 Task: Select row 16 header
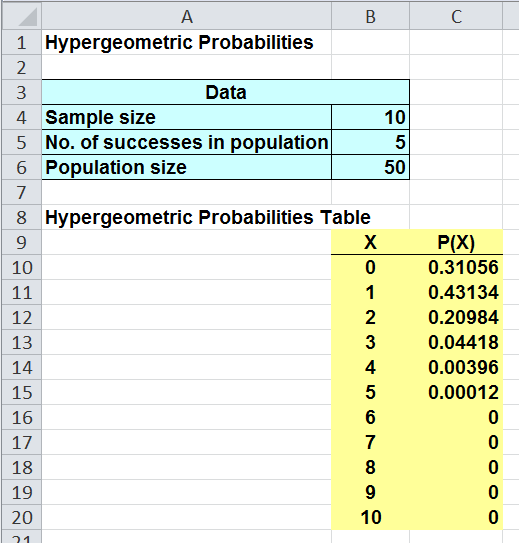(21, 417)
